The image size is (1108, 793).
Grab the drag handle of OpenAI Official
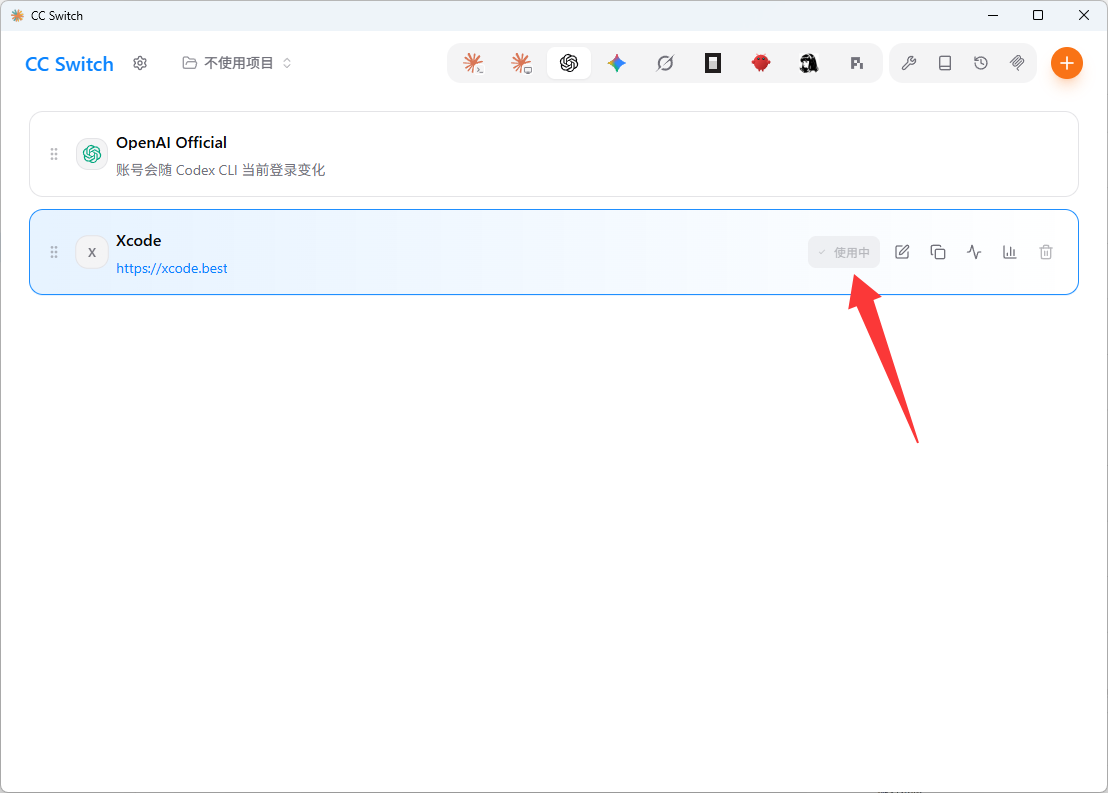54,154
